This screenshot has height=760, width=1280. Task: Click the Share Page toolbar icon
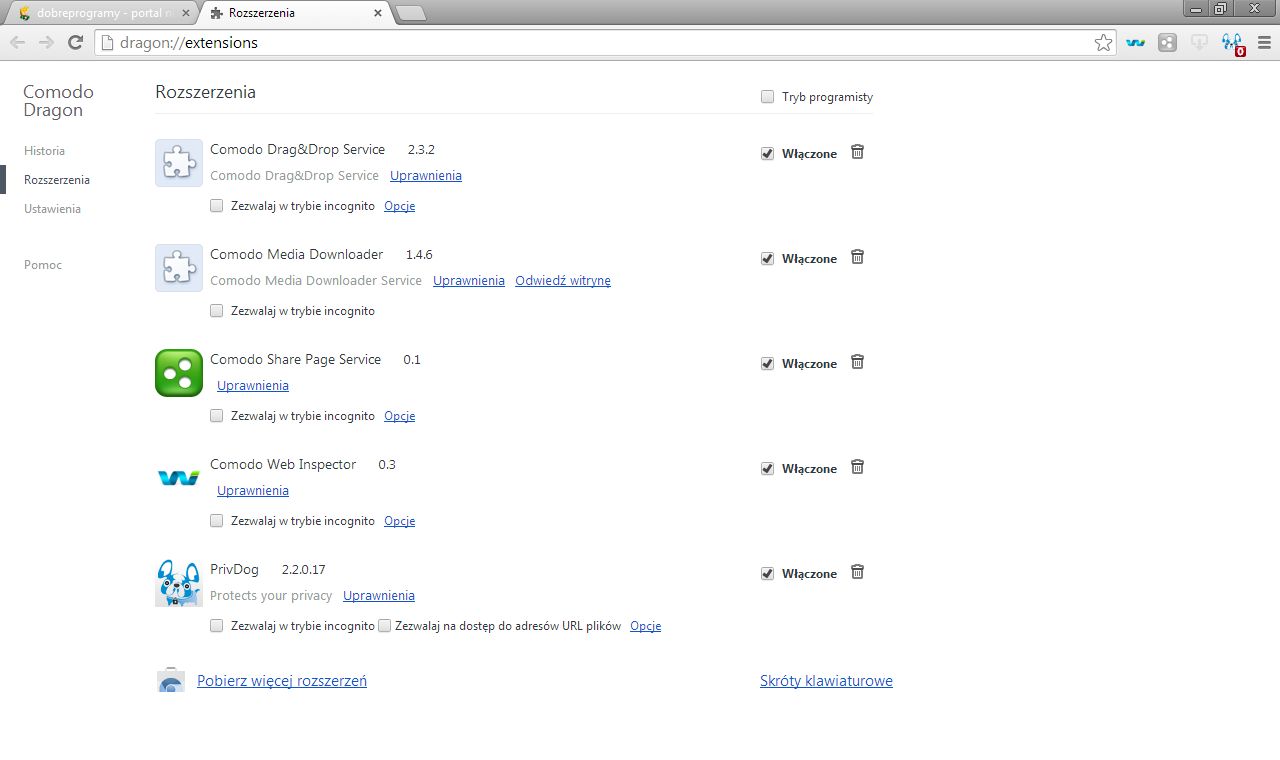(1167, 43)
